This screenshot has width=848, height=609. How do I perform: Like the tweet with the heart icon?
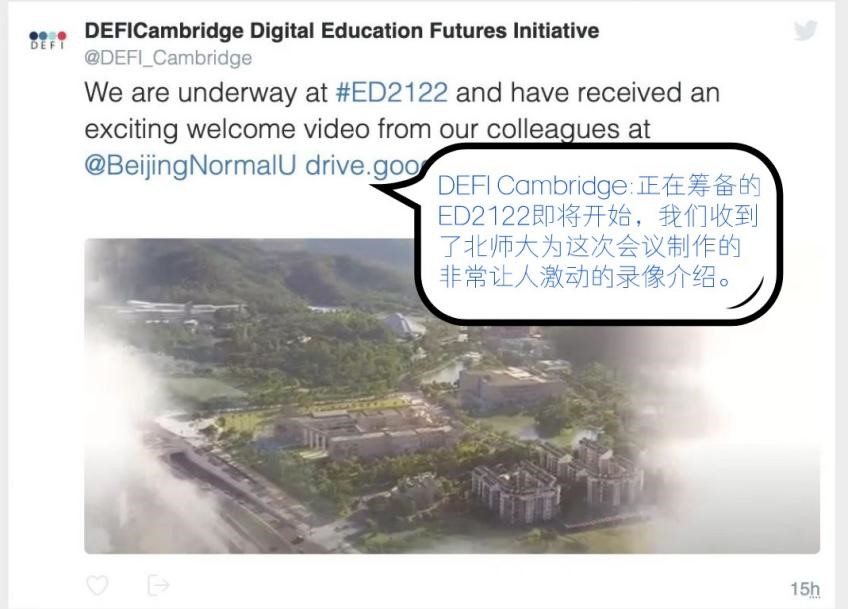pyautogui.click(x=97, y=585)
